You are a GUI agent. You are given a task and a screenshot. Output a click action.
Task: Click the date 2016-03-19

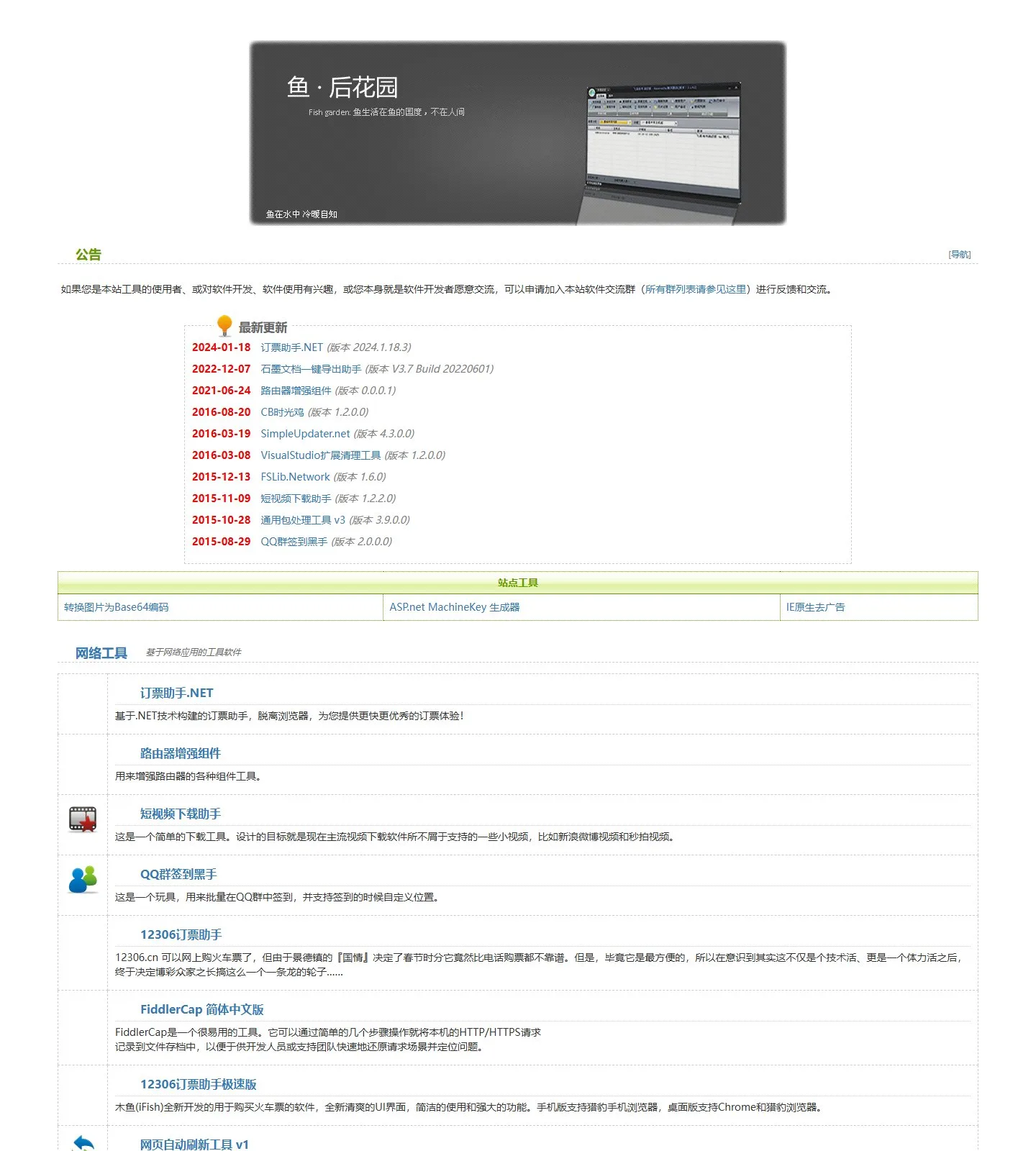pos(221,434)
